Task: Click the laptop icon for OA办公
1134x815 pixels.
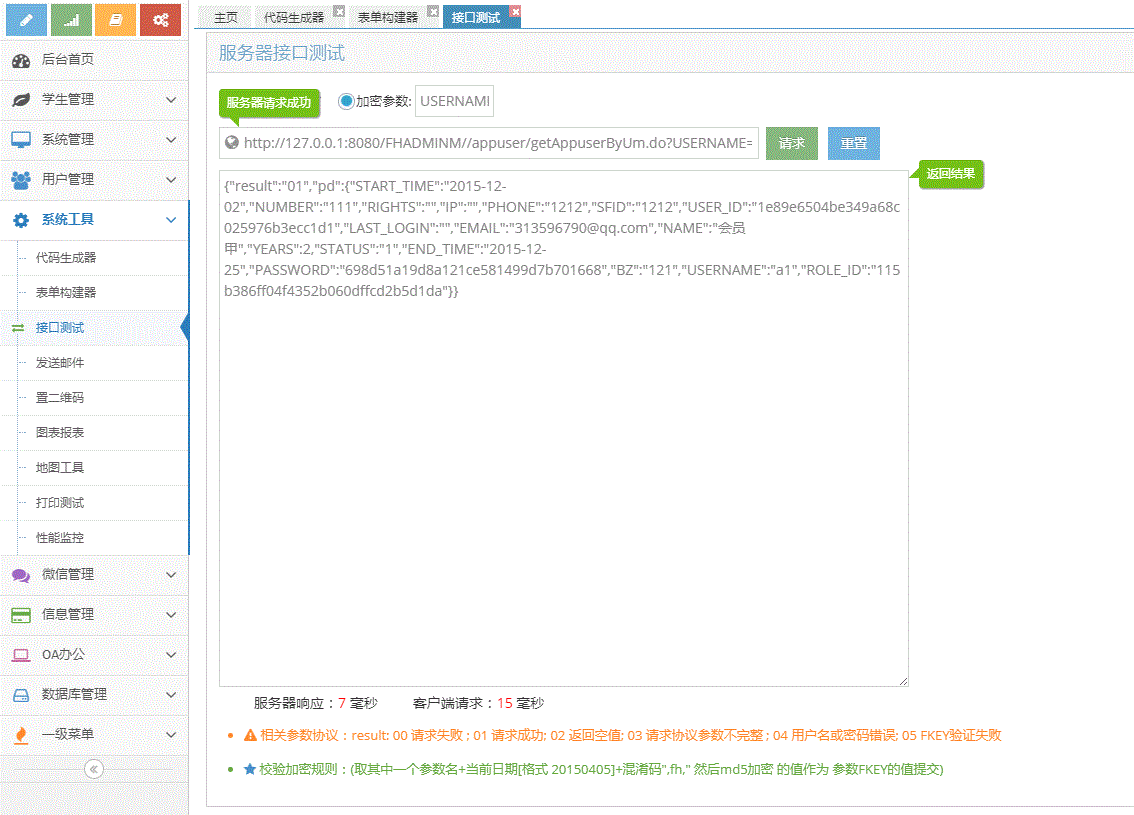Action: pos(21,654)
